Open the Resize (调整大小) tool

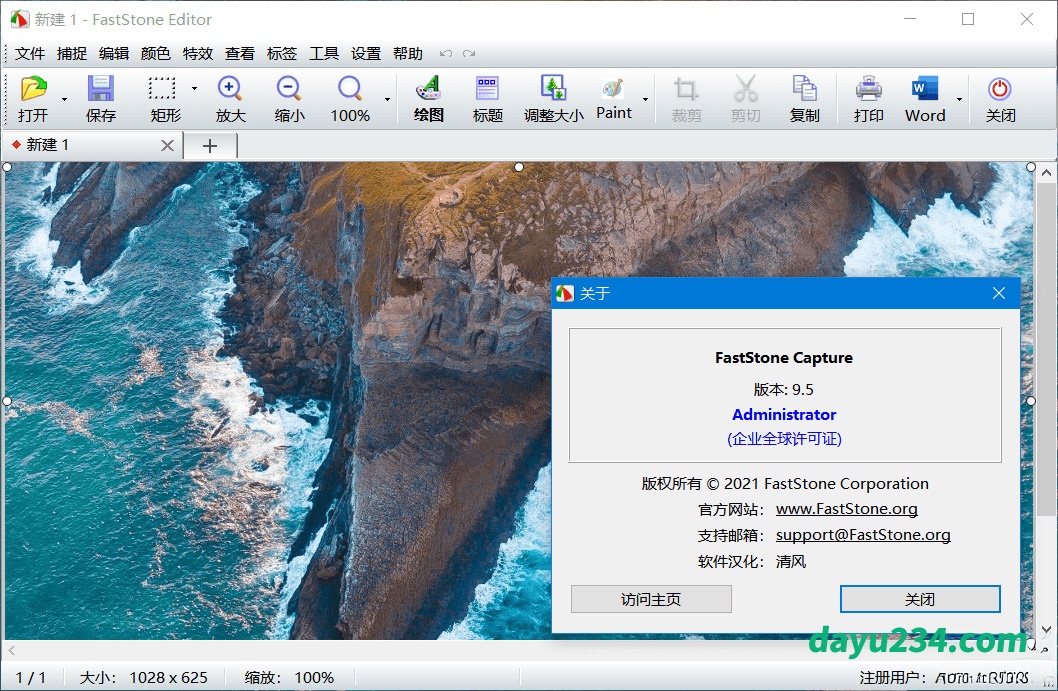553,90
